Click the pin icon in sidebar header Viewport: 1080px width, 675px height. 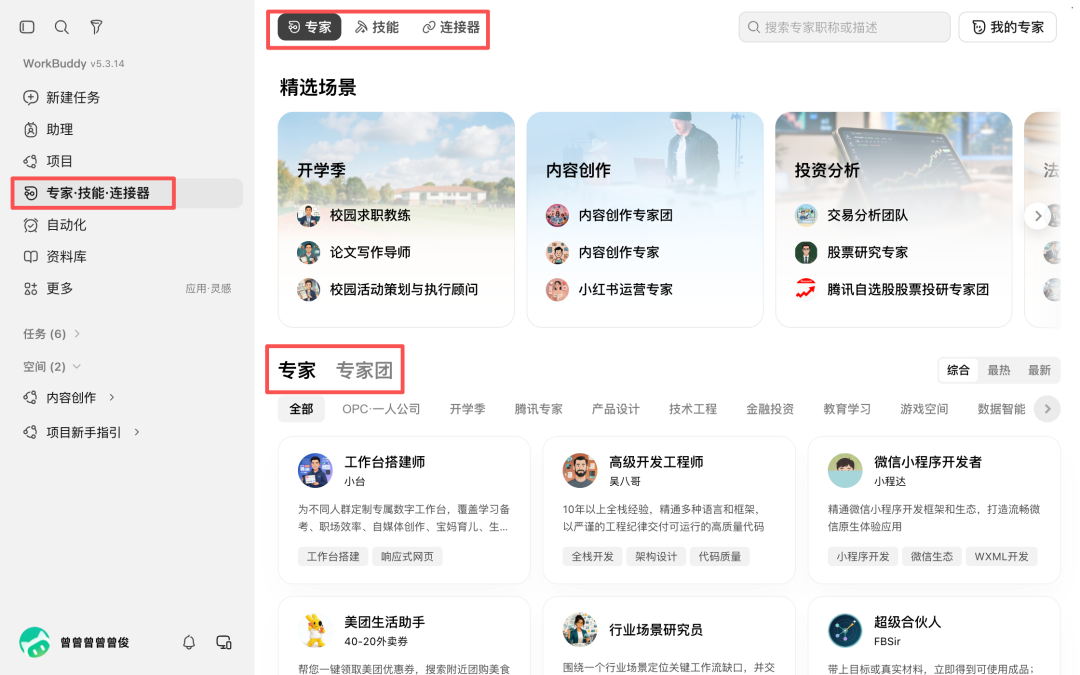tap(96, 27)
